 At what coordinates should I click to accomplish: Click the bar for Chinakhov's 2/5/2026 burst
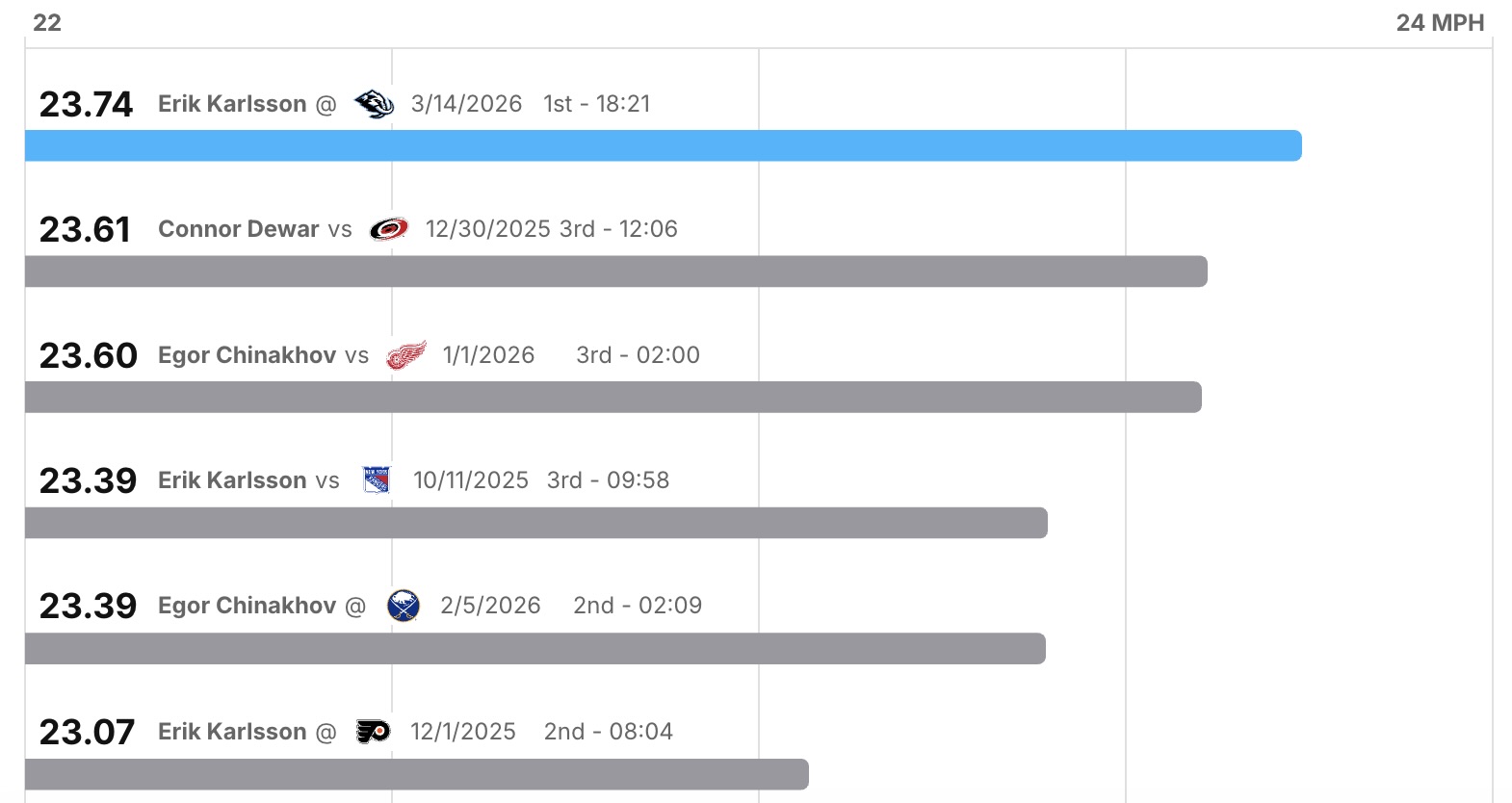click(534, 648)
